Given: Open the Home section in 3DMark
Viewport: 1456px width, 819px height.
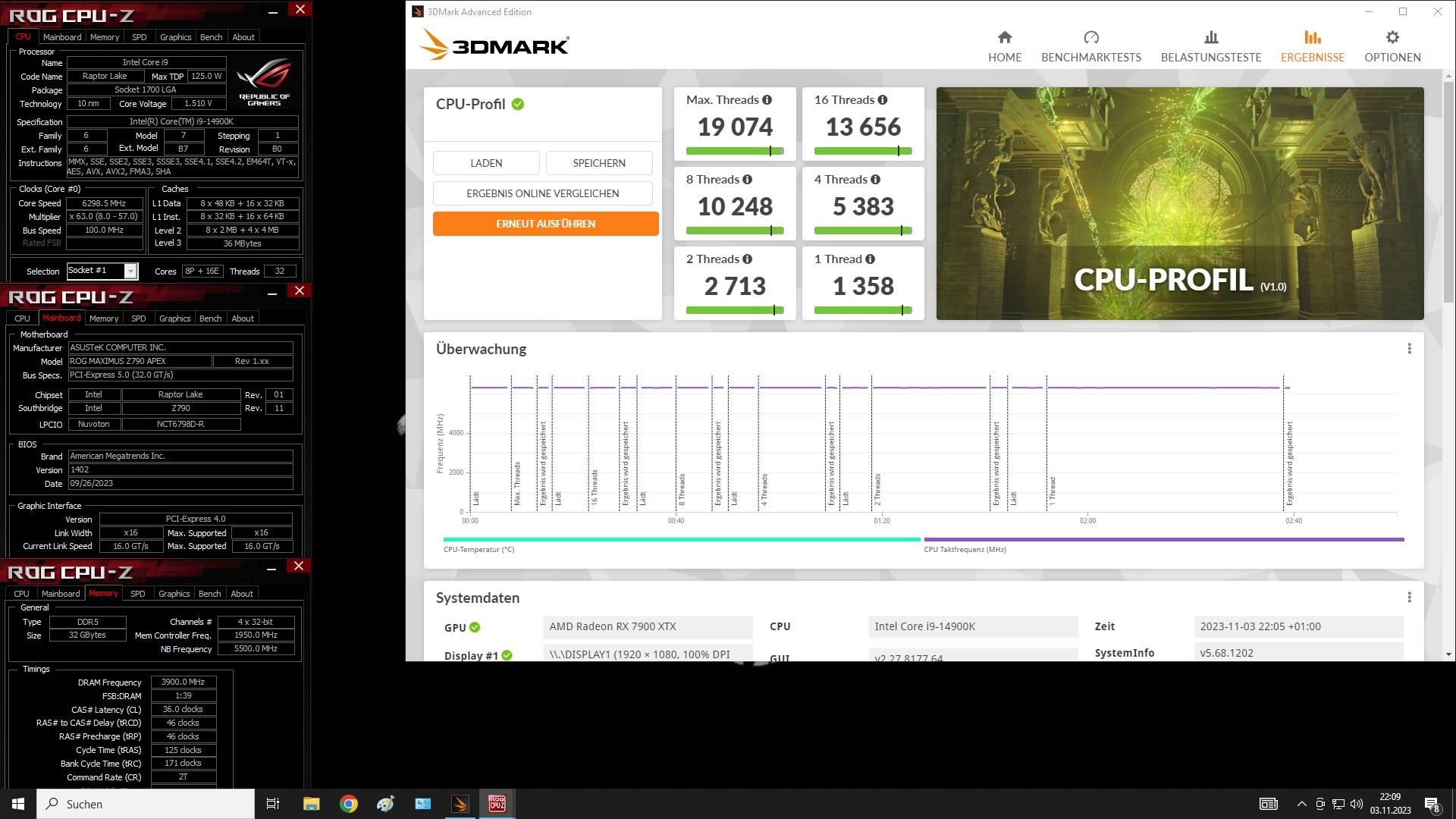Looking at the screenshot, I should coord(1004,45).
